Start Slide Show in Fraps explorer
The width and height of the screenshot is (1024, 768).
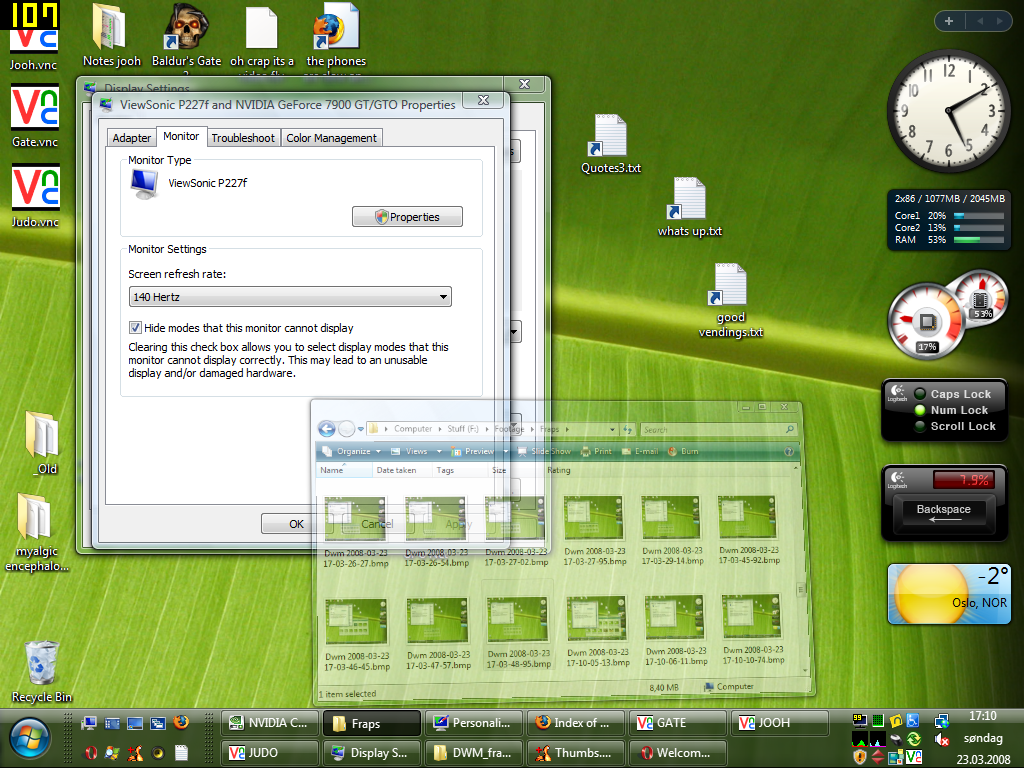[x=544, y=451]
